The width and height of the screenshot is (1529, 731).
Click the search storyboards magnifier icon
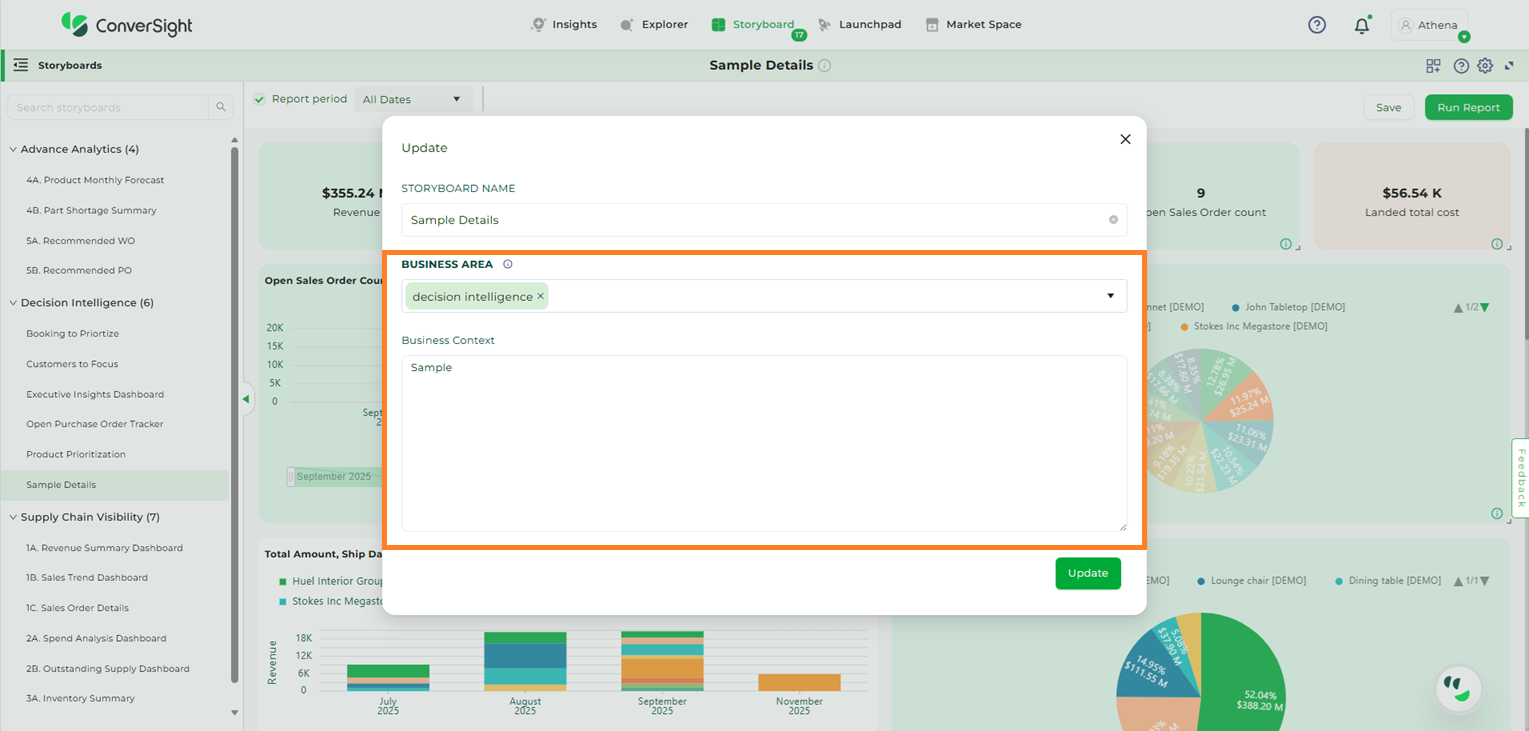220,107
